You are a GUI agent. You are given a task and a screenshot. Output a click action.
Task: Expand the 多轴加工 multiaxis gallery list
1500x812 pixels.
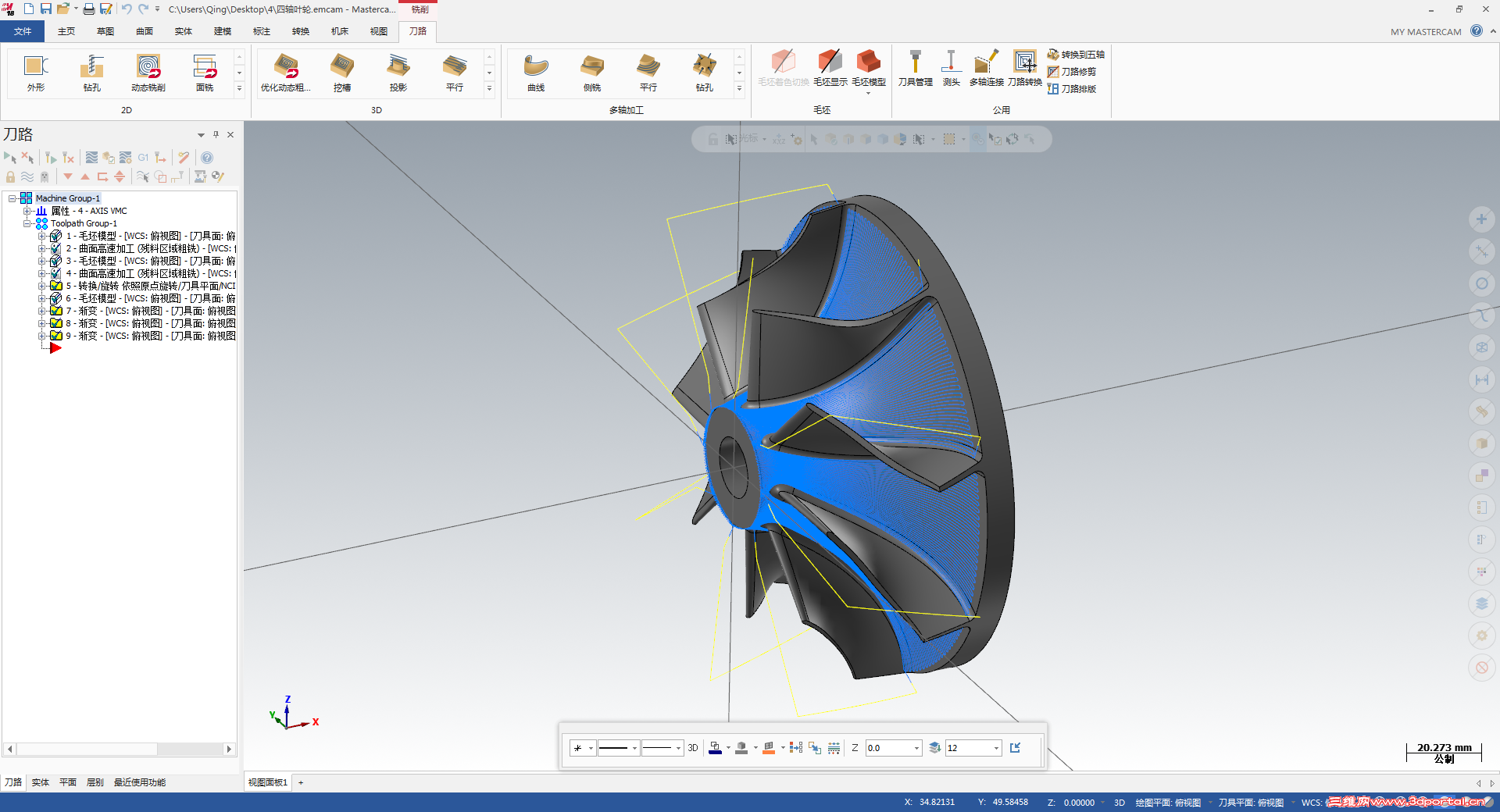coord(740,89)
